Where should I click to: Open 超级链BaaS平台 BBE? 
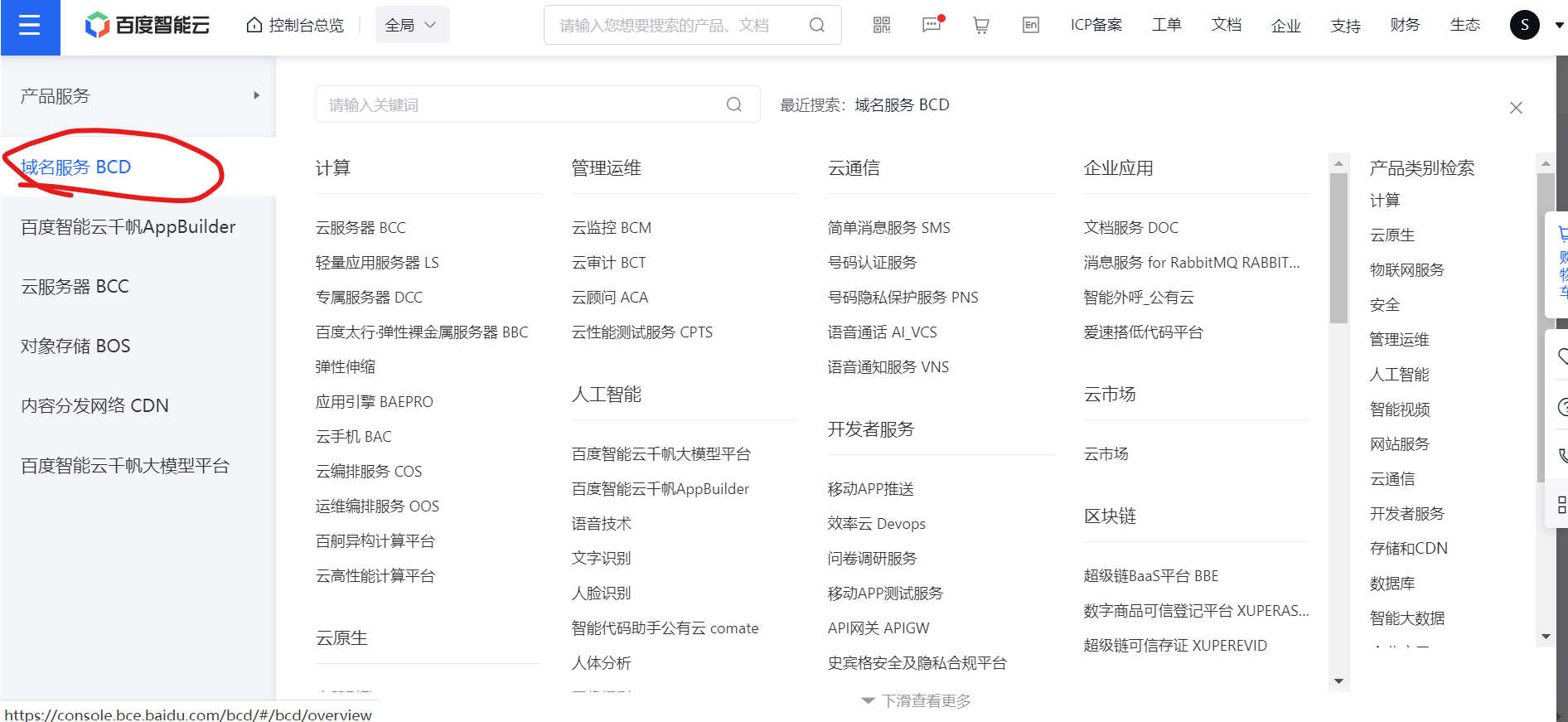(1151, 576)
